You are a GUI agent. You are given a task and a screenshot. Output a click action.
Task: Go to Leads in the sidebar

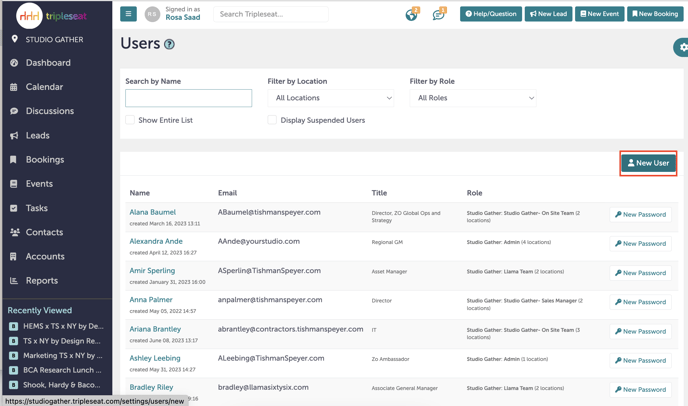pos(37,135)
